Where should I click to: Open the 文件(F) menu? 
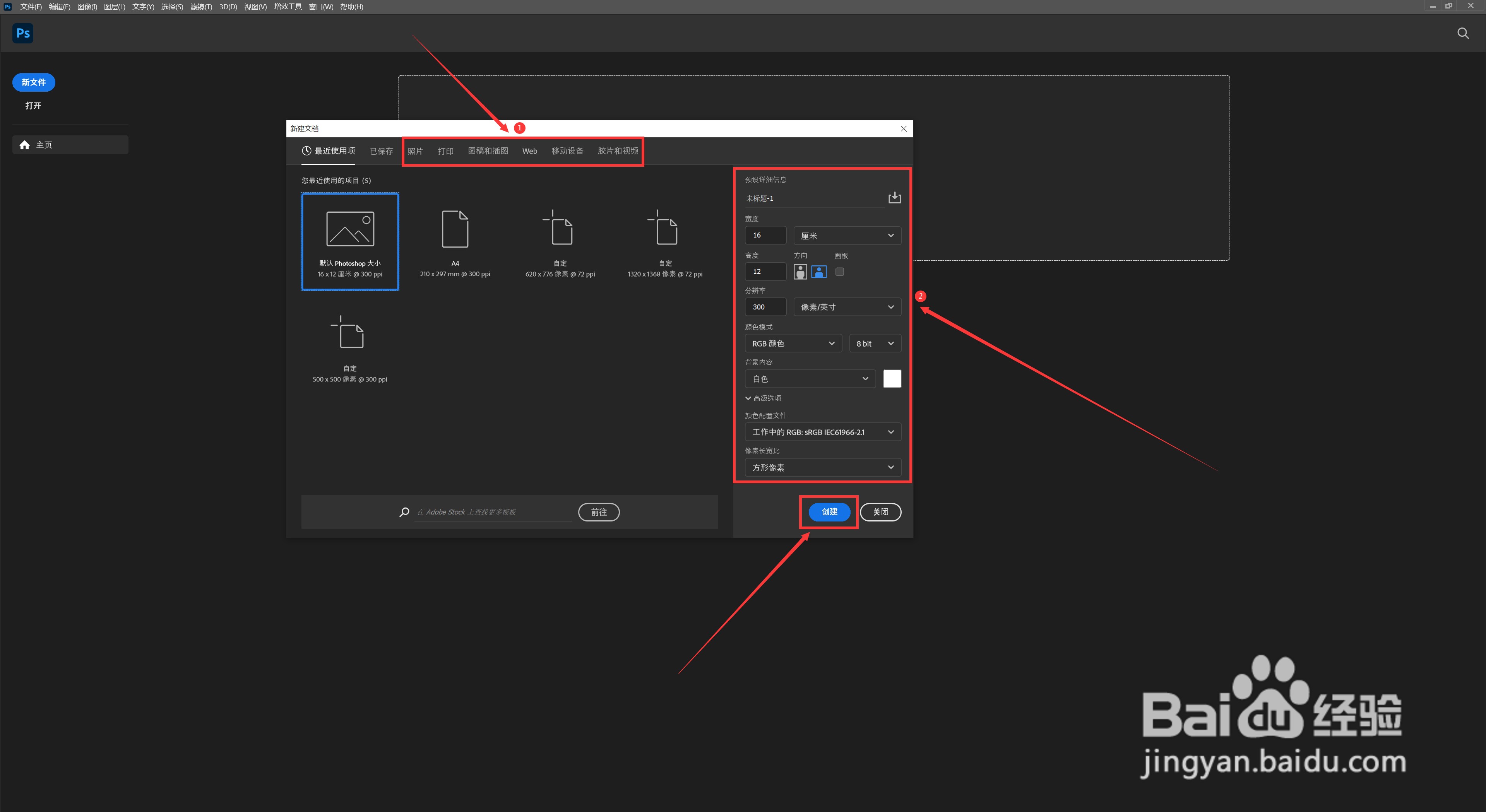coord(31,7)
